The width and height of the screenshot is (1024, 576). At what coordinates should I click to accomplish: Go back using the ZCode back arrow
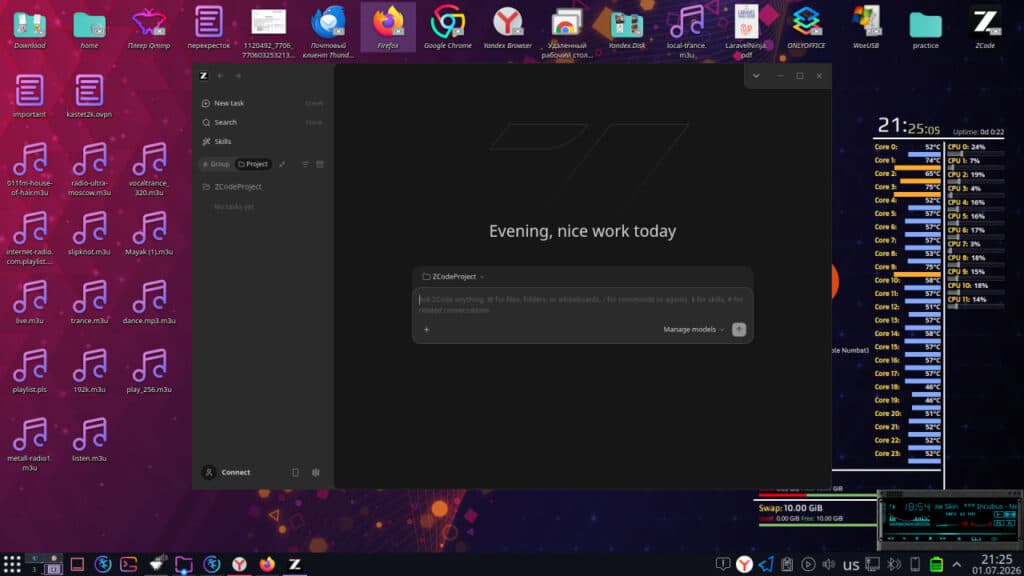(220, 76)
